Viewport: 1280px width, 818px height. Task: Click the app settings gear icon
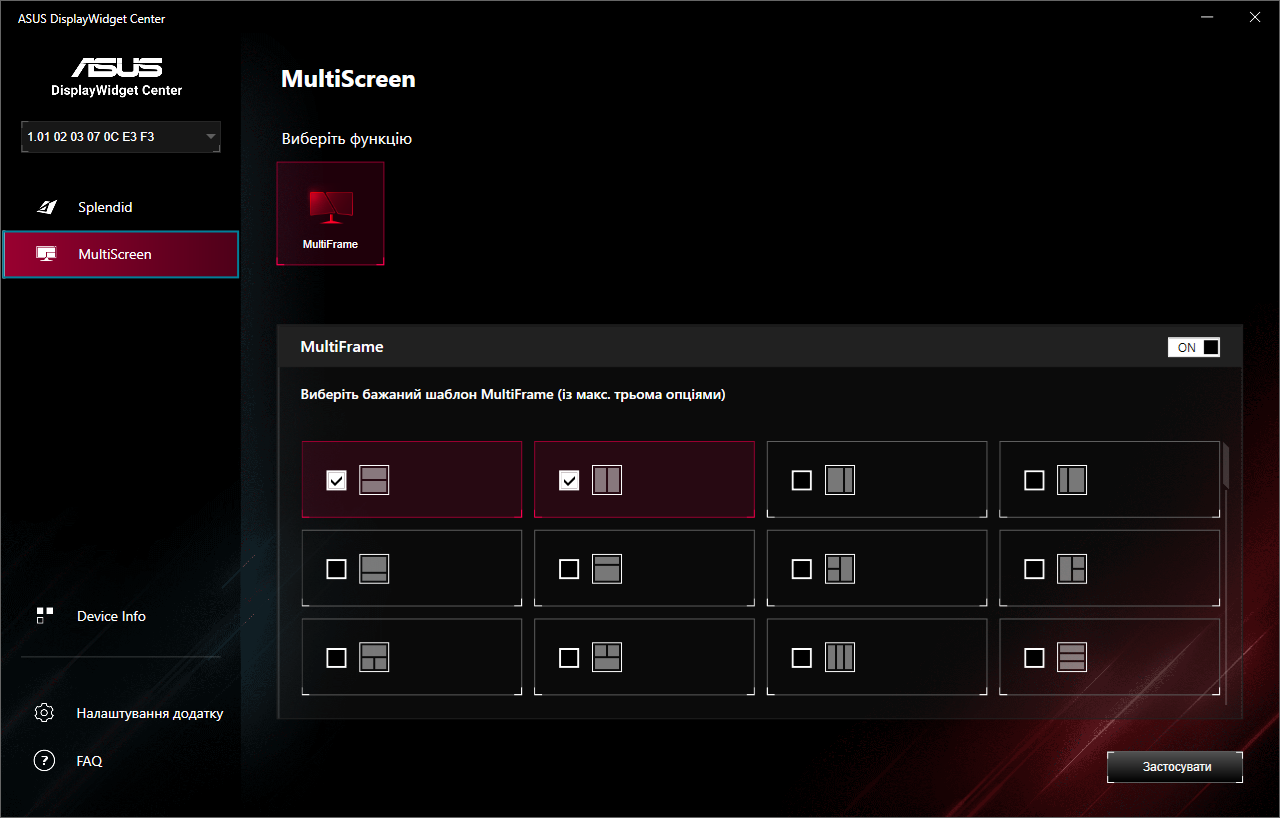pos(44,713)
